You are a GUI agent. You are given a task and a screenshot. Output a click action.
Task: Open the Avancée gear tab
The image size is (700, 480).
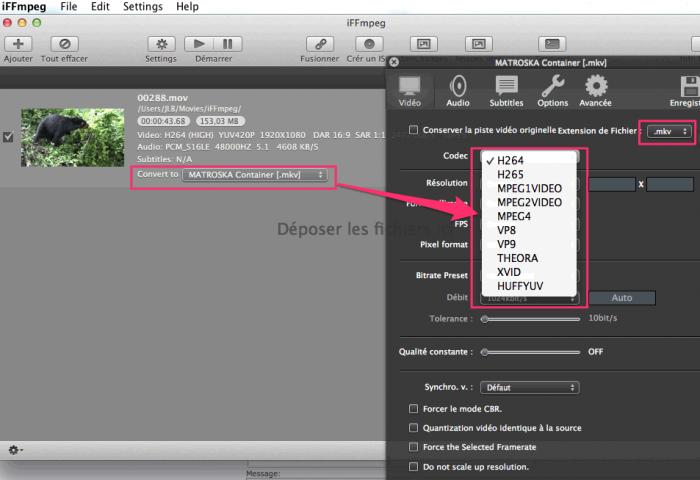tap(596, 91)
